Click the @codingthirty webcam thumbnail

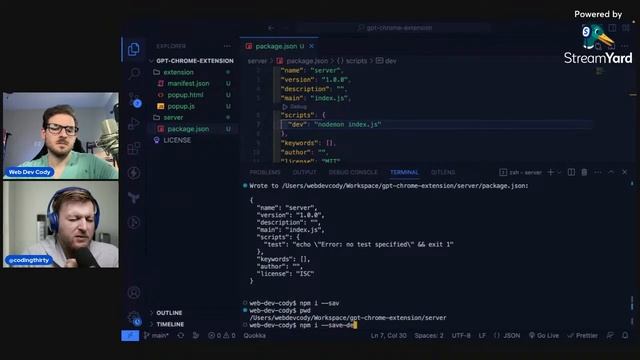(x=61, y=224)
